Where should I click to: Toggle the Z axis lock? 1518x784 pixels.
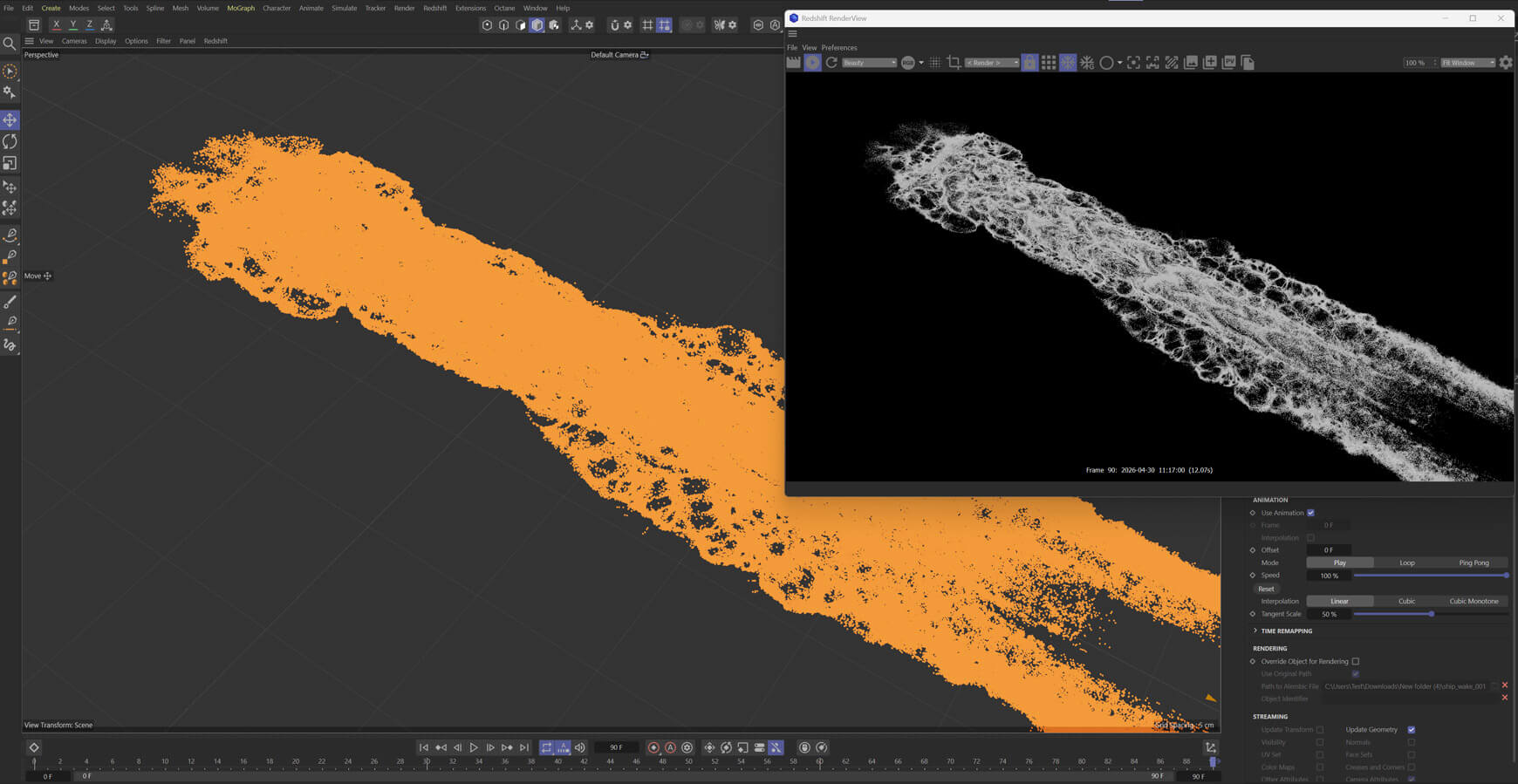coord(89,24)
